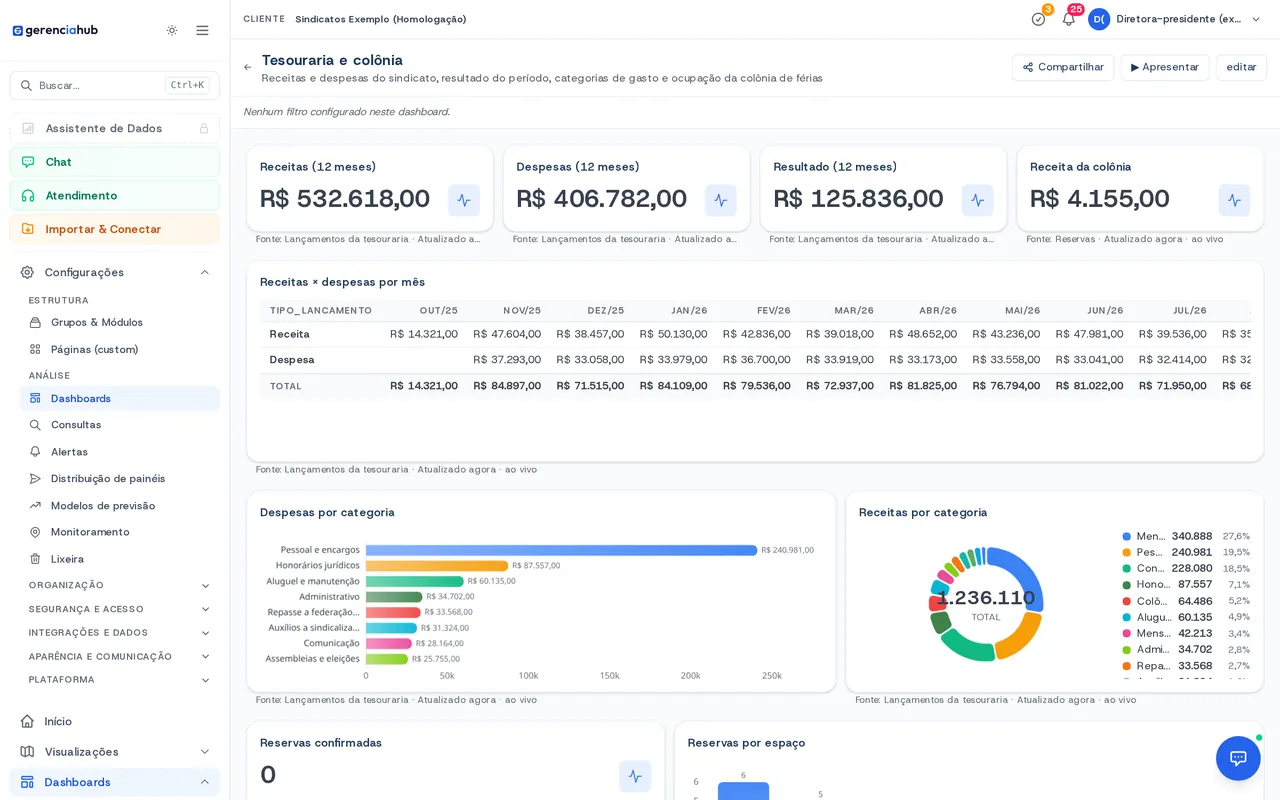Screen dimensions: 1280x800
Task: Open the Lixeira trash item
Action: pos(120,559)
